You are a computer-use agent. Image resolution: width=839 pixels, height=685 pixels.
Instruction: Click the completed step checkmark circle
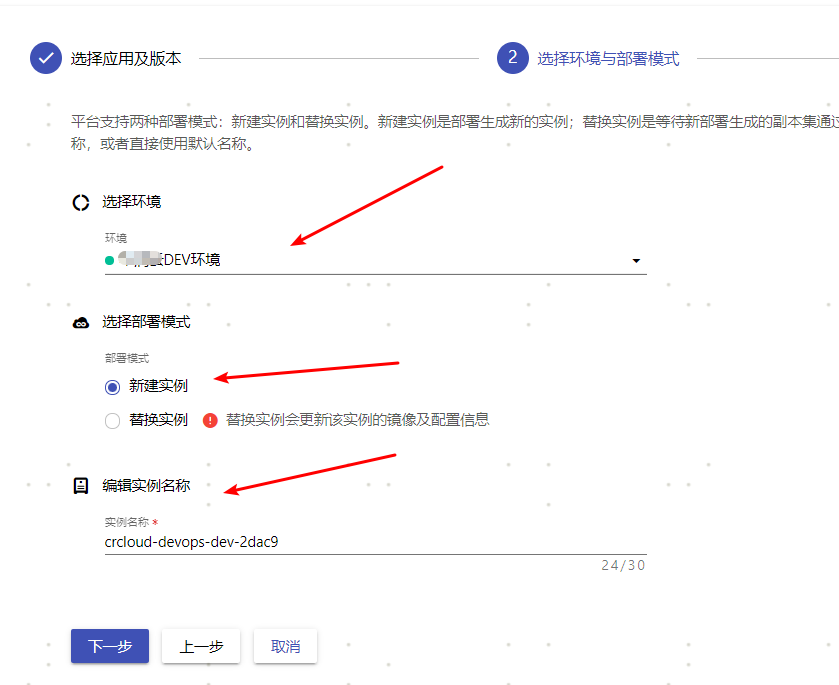pos(46,58)
